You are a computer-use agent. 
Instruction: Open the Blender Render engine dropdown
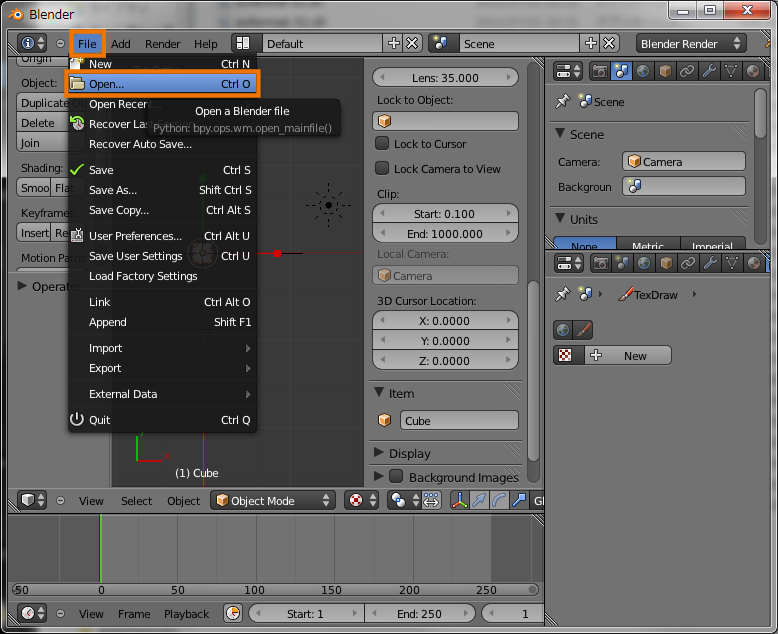coord(691,44)
